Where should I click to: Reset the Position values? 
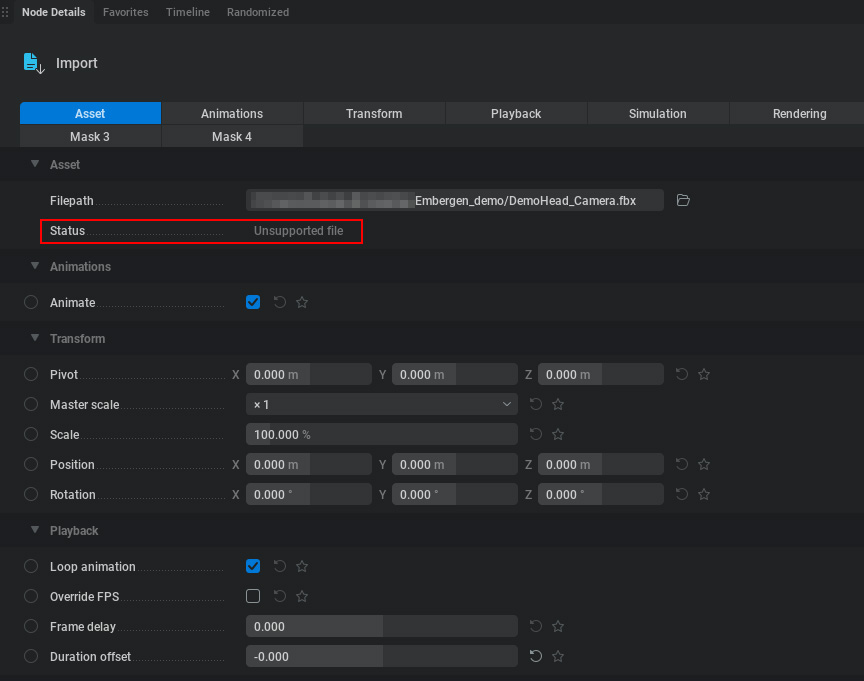682,464
